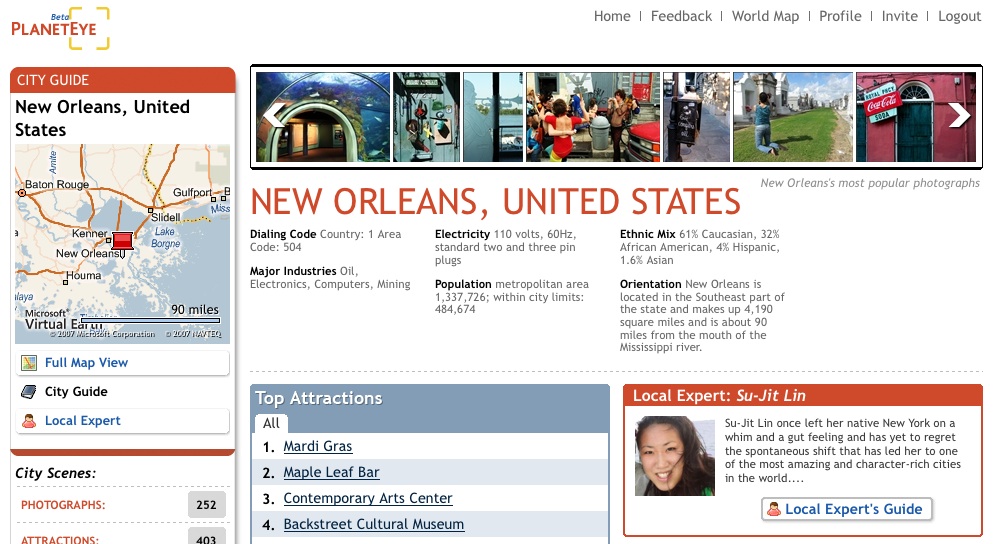Select City Guide in sidebar

tap(76, 391)
